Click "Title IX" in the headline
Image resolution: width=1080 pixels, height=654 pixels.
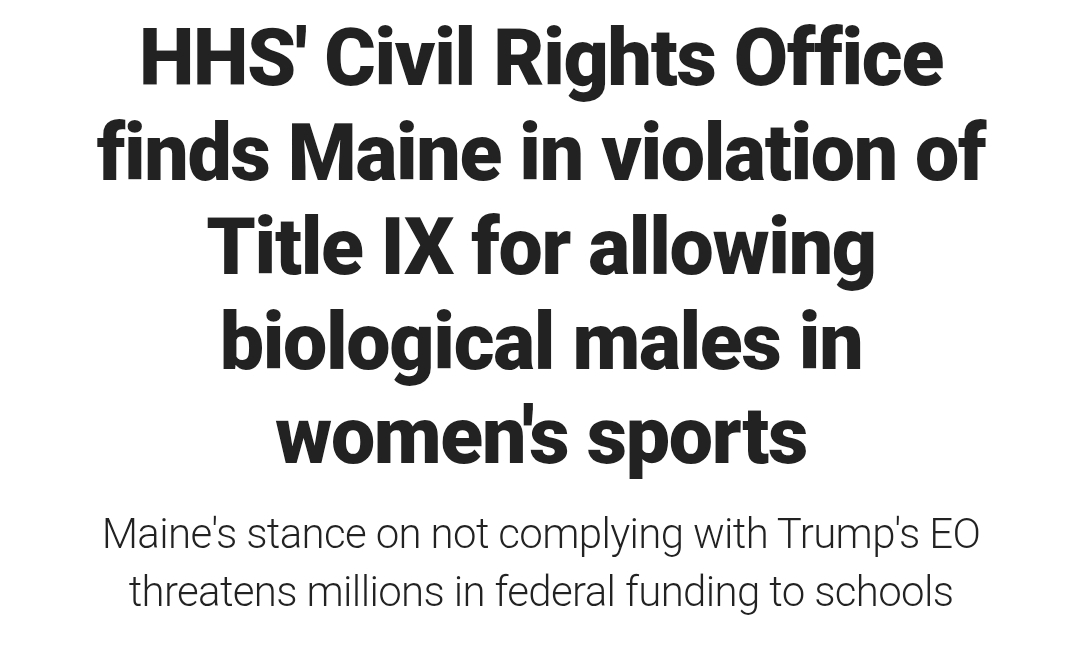coord(331,246)
